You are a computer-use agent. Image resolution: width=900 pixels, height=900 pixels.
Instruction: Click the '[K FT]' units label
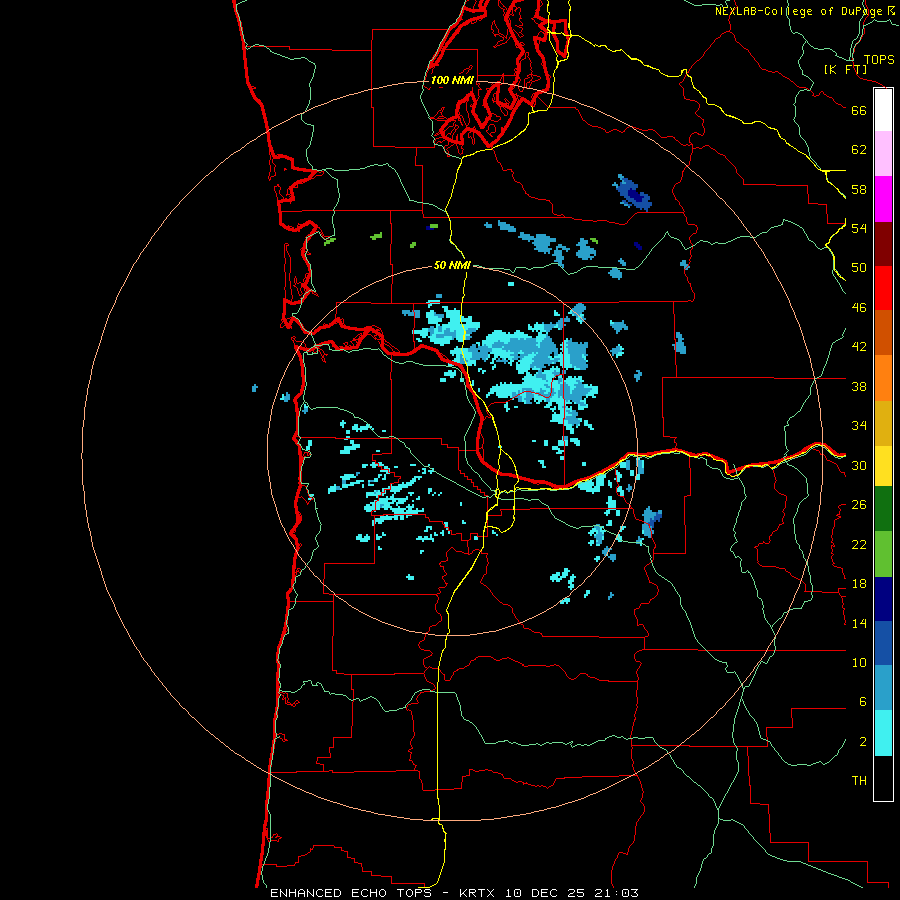coord(845,69)
